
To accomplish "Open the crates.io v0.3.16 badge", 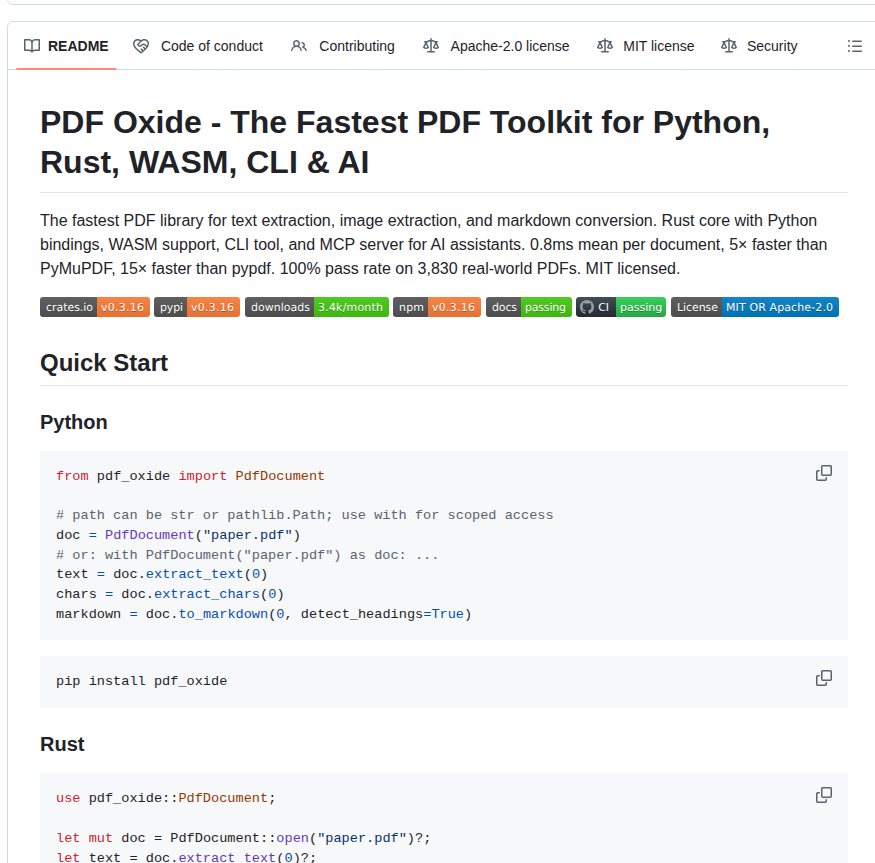I will click(95, 307).
